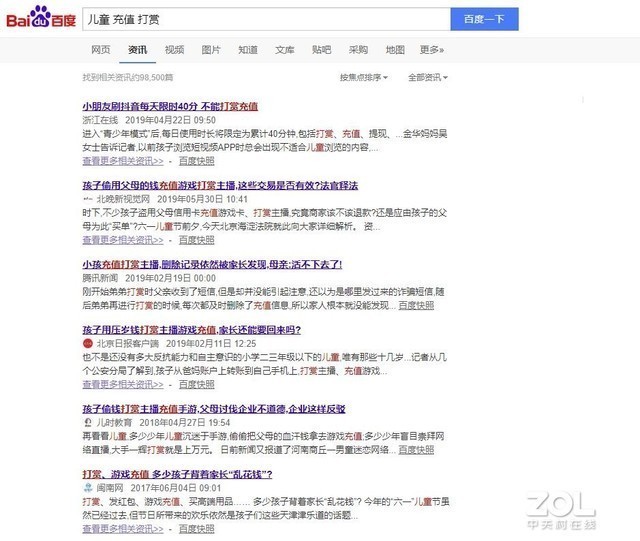Go to the 知道 tab
Screen dimensions: 640x541
(248, 49)
